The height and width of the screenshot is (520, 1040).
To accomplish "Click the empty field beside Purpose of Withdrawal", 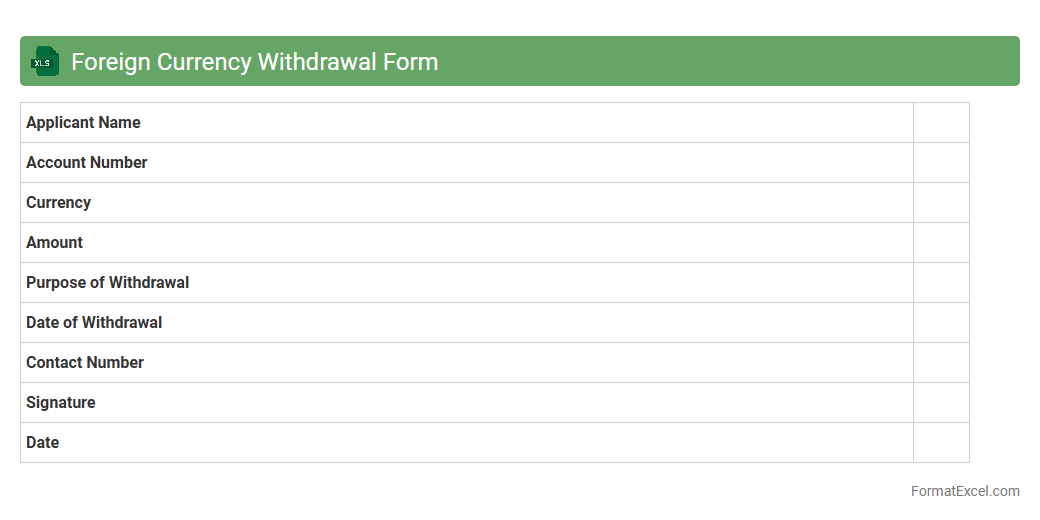I will click(x=941, y=283).
